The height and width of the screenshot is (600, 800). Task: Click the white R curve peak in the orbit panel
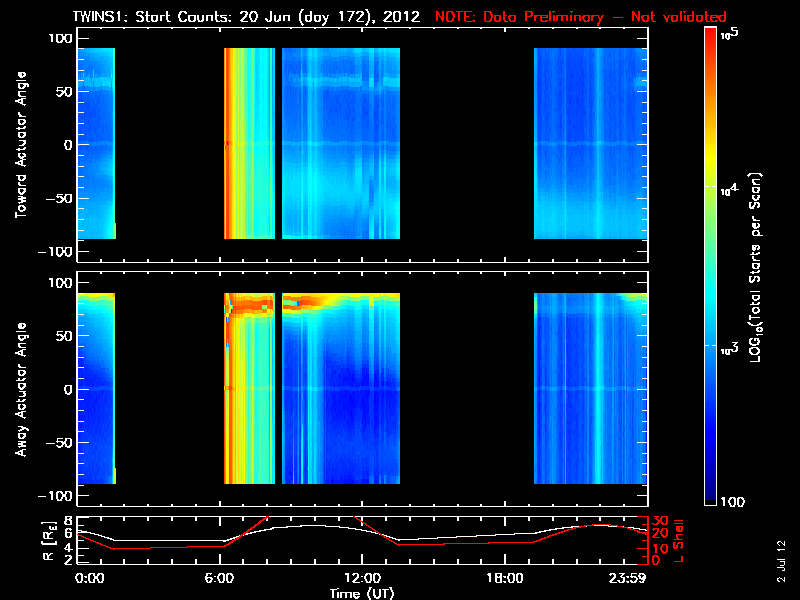pyautogui.click(x=312, y=526)
